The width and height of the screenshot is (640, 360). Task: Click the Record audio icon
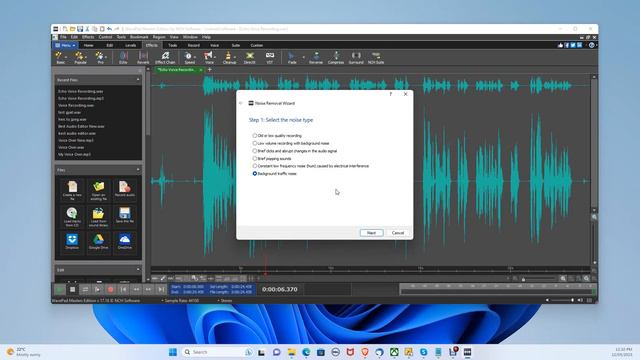click(x=124, y=190)
